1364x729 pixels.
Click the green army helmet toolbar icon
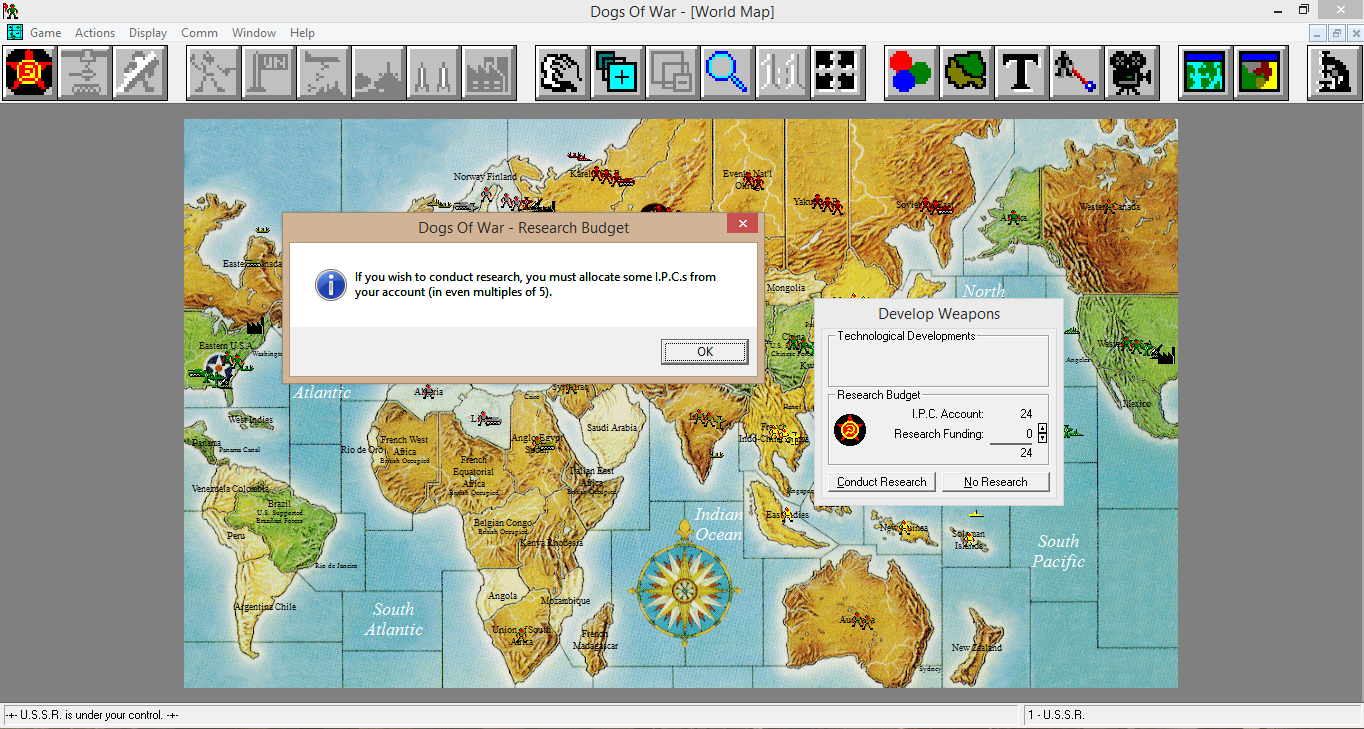click(966, 73)
